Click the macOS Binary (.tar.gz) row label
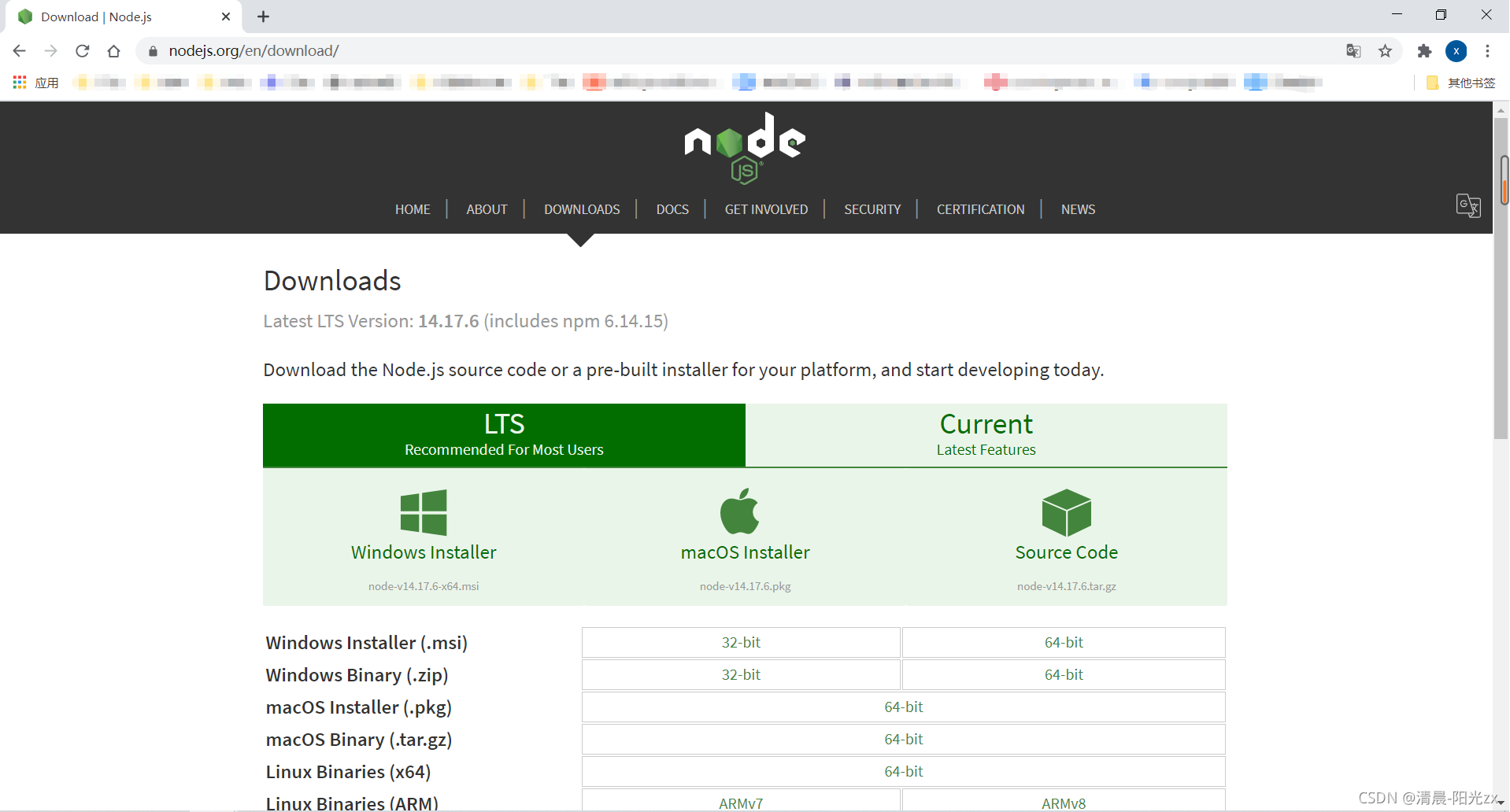This screenshot has width=1510, height=812. (x=359, y=740)
